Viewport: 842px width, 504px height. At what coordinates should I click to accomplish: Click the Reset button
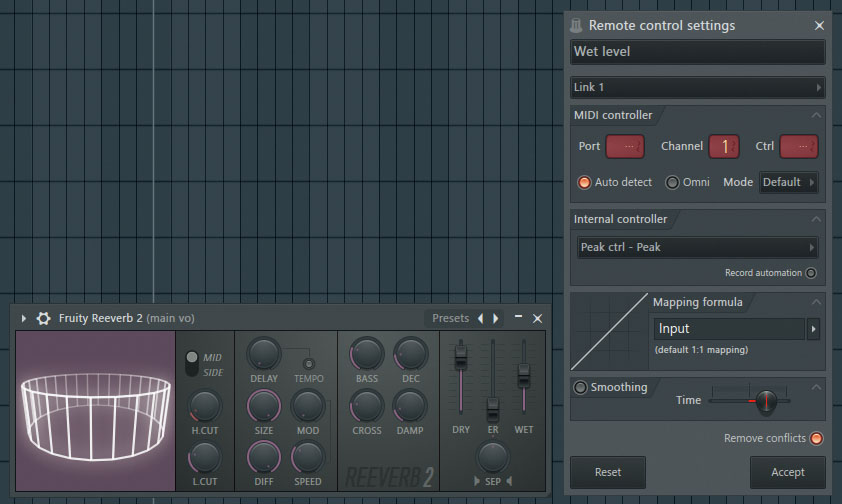608,472
